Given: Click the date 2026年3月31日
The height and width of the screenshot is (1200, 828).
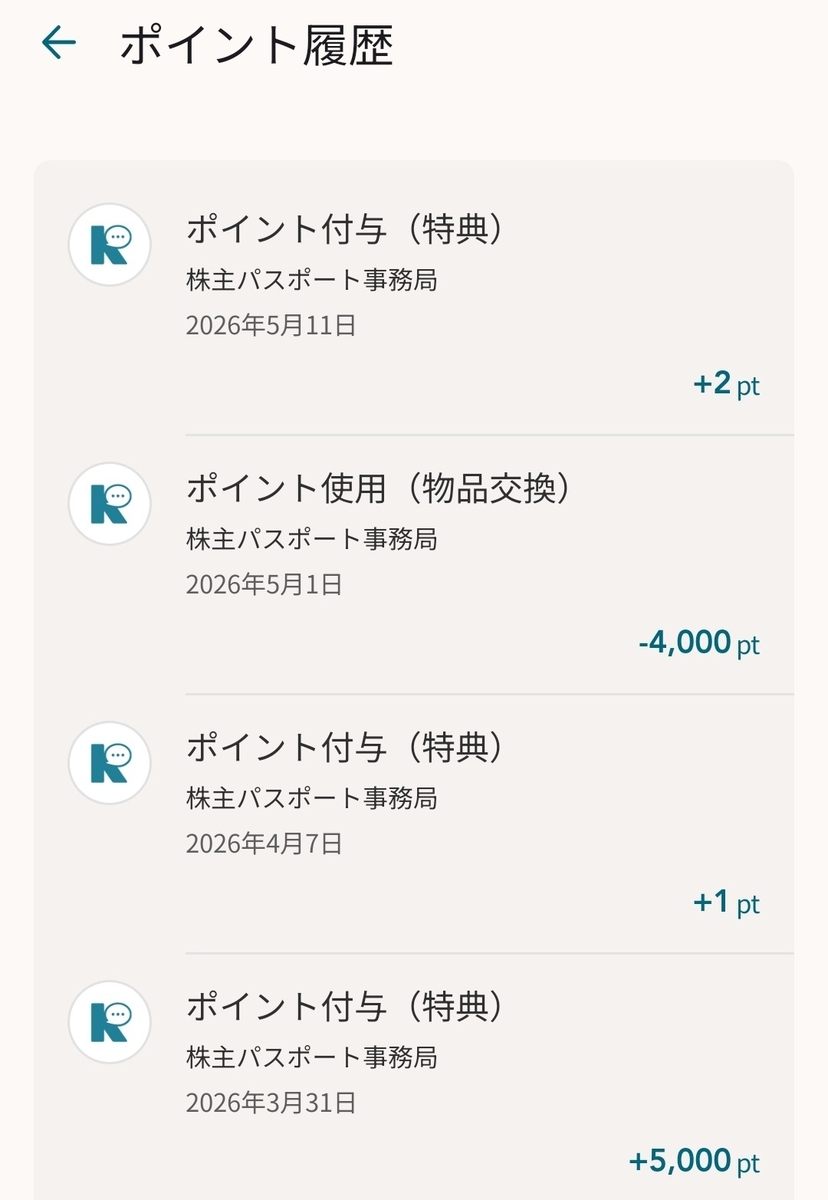Looking at the screenshot, I should [x=271, y=1103].
